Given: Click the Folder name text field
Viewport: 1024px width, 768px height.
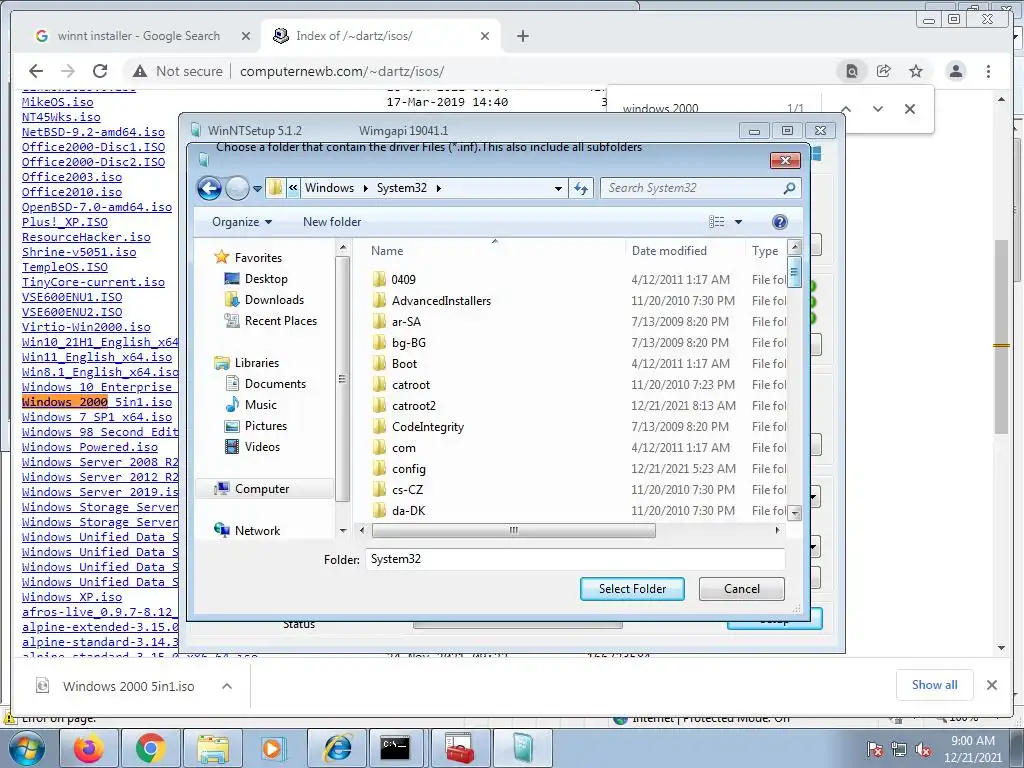Looking at the screenshot, I should pos(575,559).
